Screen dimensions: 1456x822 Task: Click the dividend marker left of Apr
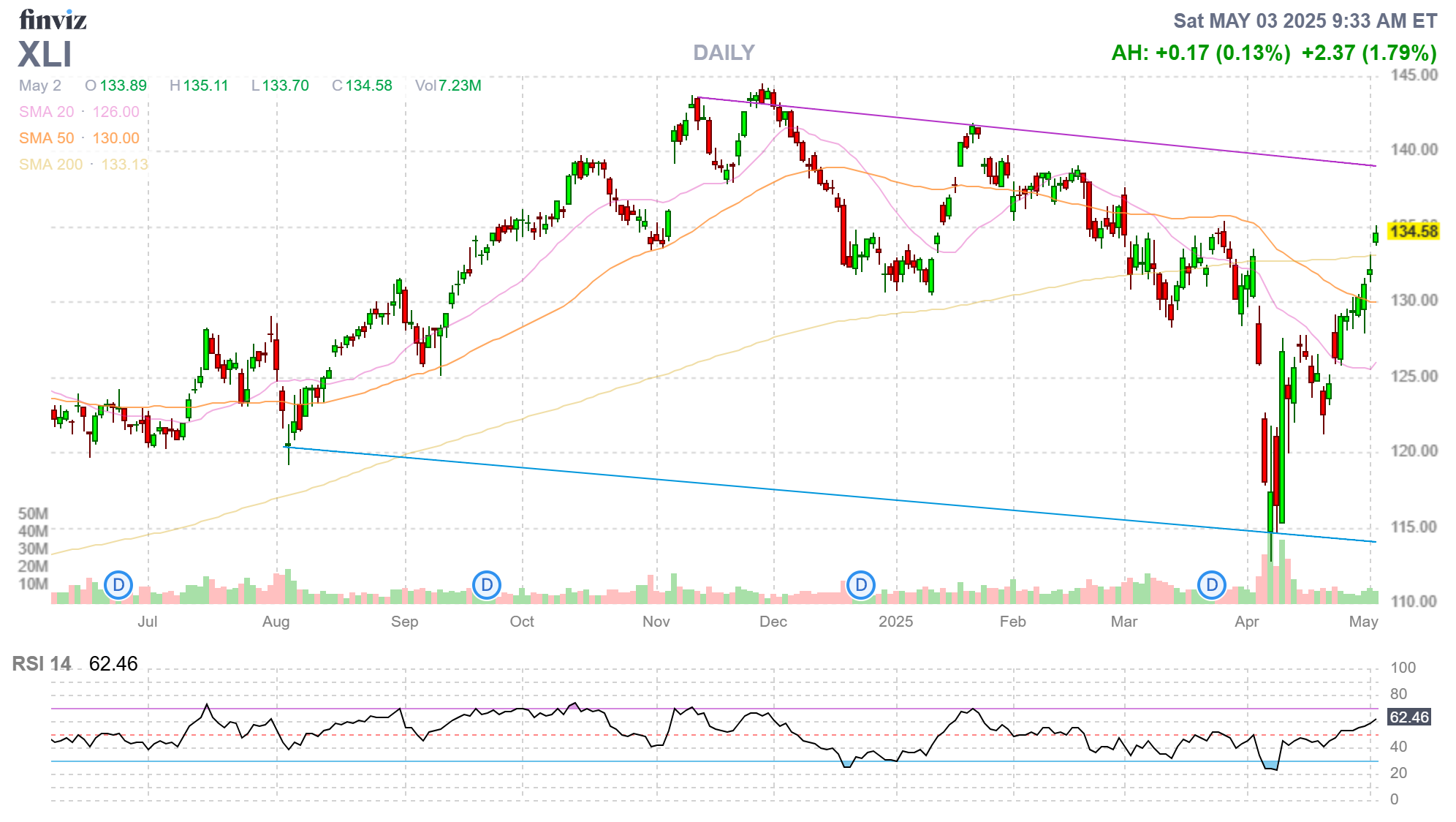[1212, 585]
